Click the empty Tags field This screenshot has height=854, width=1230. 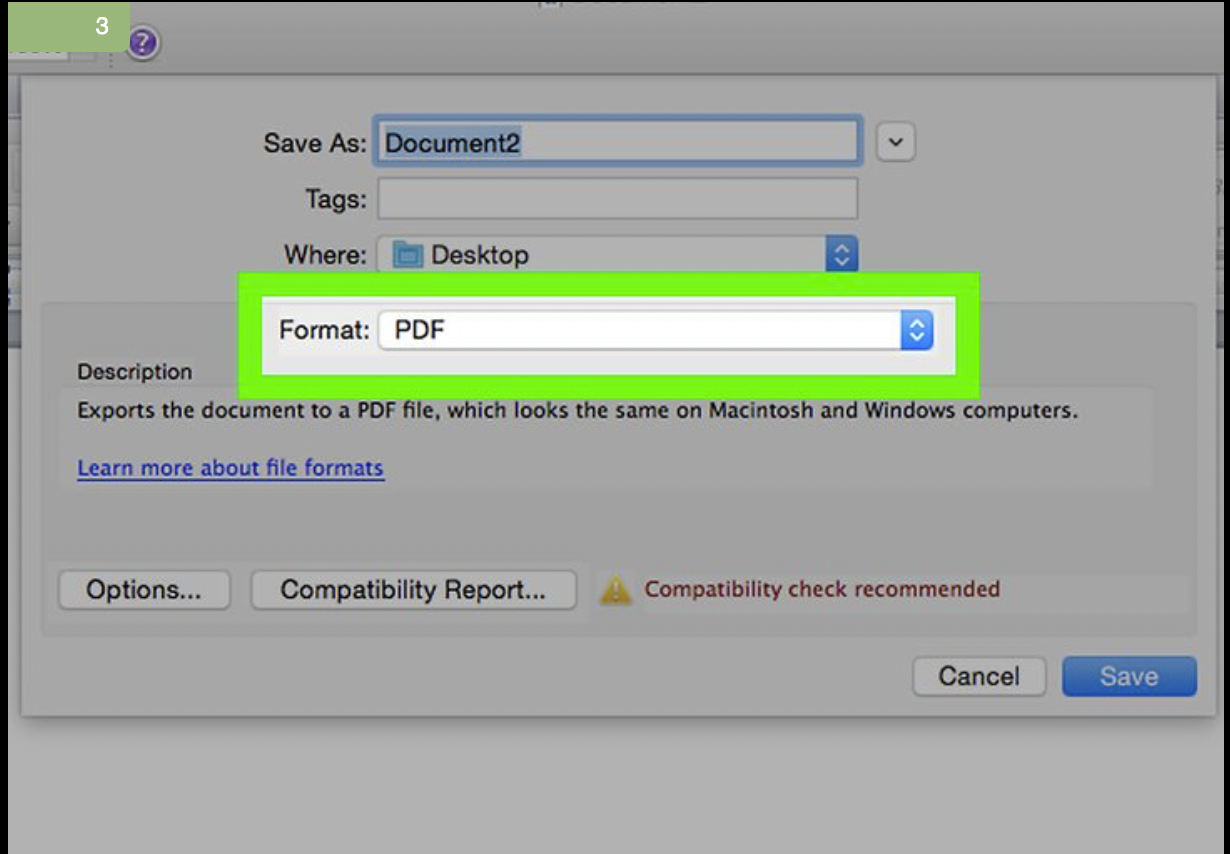(618, 199)
